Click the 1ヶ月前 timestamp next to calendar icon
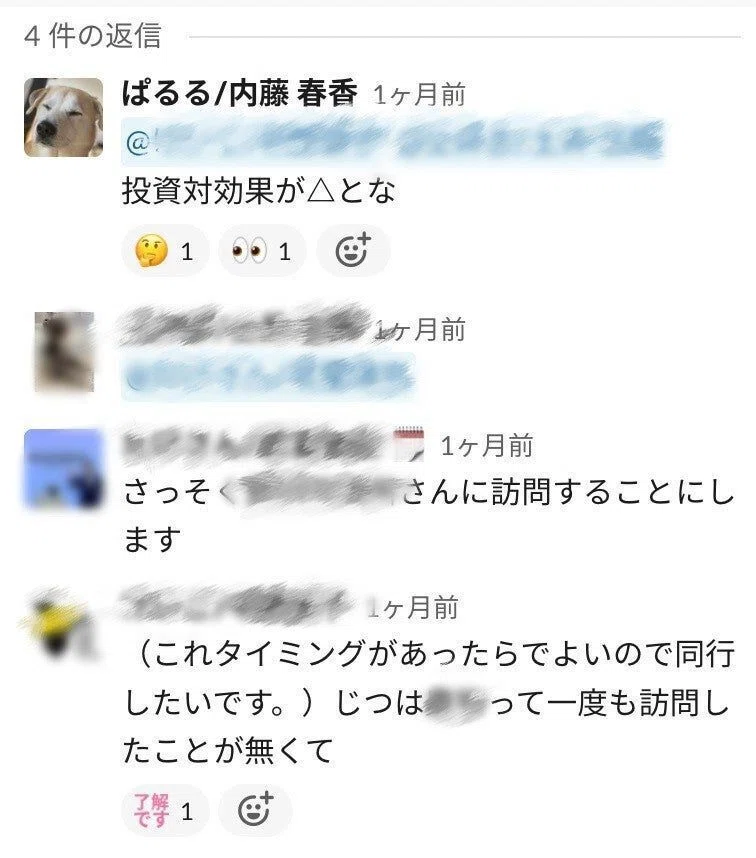This screenshot has height=858, width=756. coord(487,446)
